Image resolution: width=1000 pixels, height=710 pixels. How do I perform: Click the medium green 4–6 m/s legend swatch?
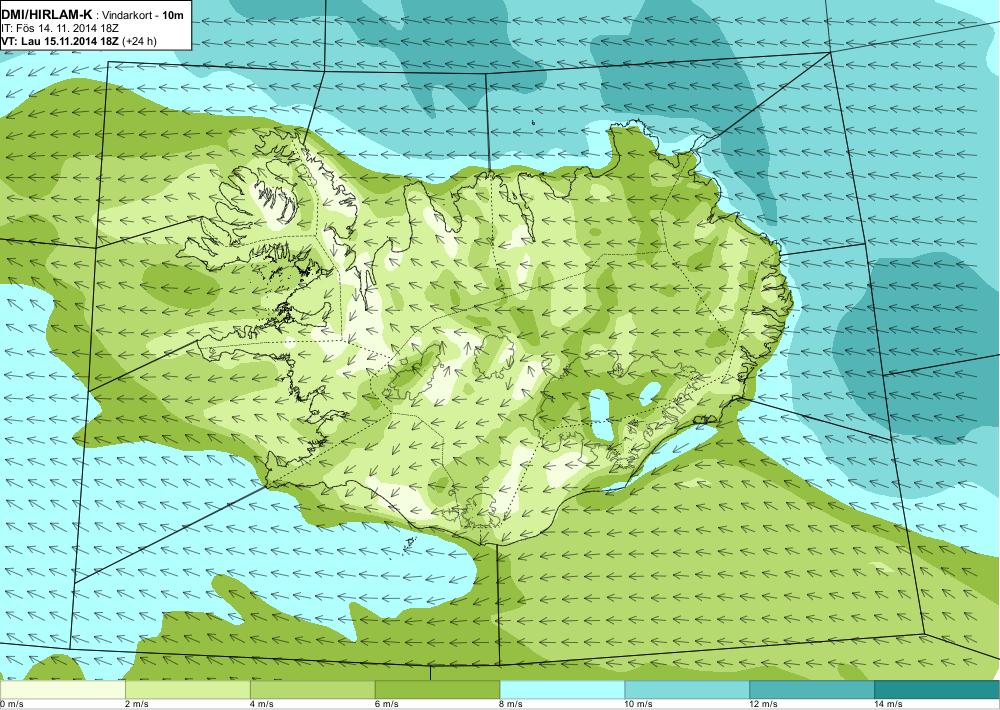point(312,690)
